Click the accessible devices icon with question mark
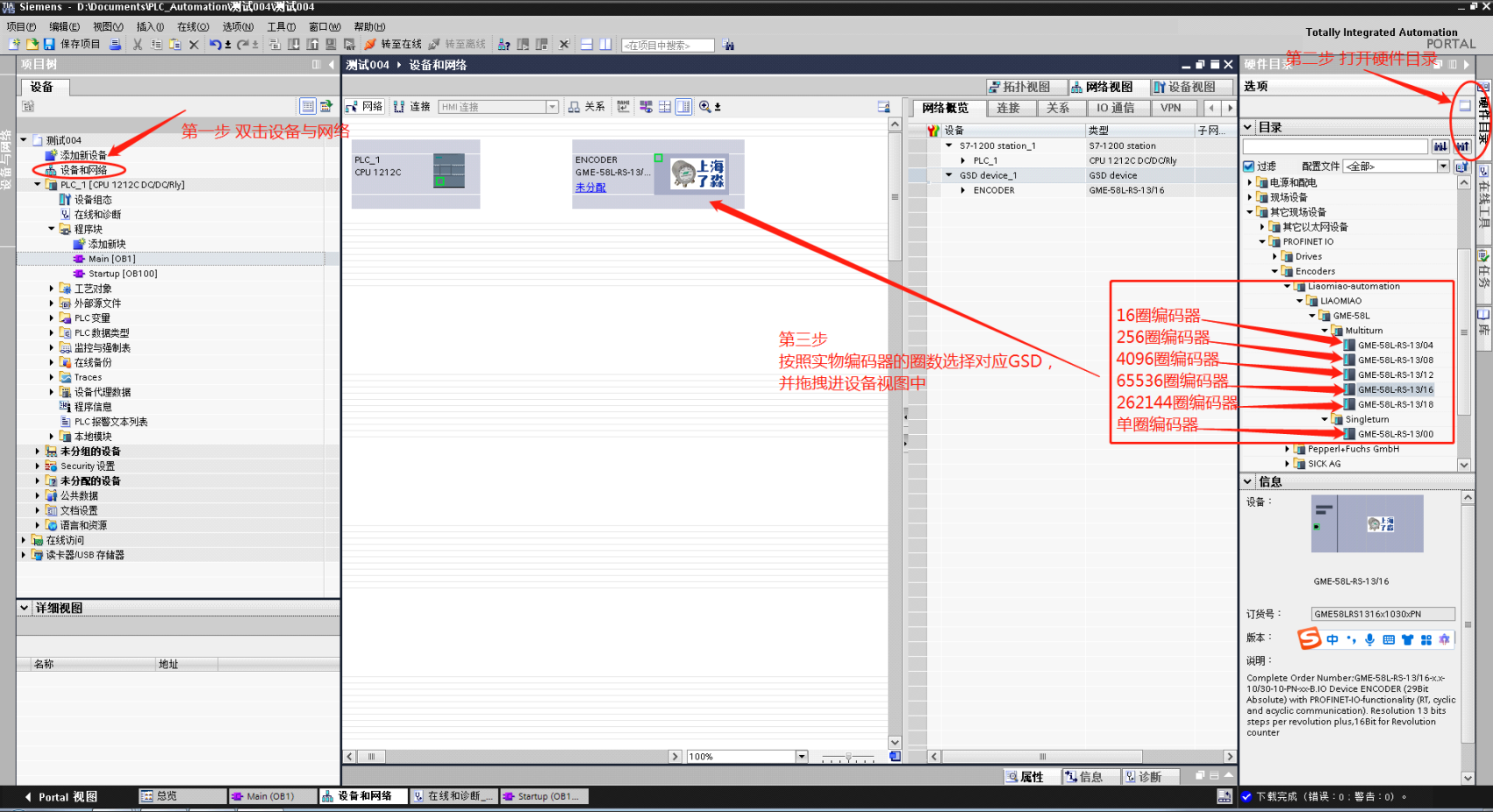 504,44
